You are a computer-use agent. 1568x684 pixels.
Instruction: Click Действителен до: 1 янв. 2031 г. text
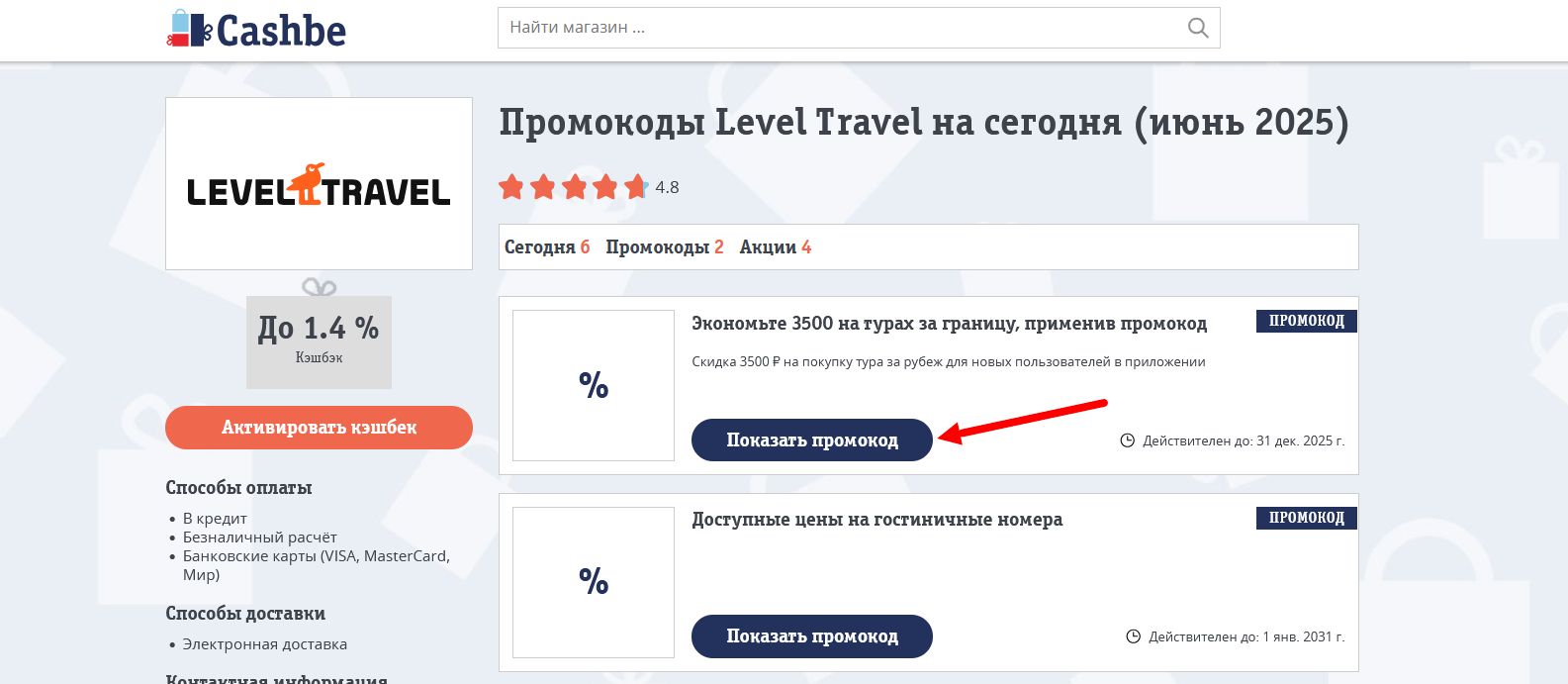(1246, 636)
